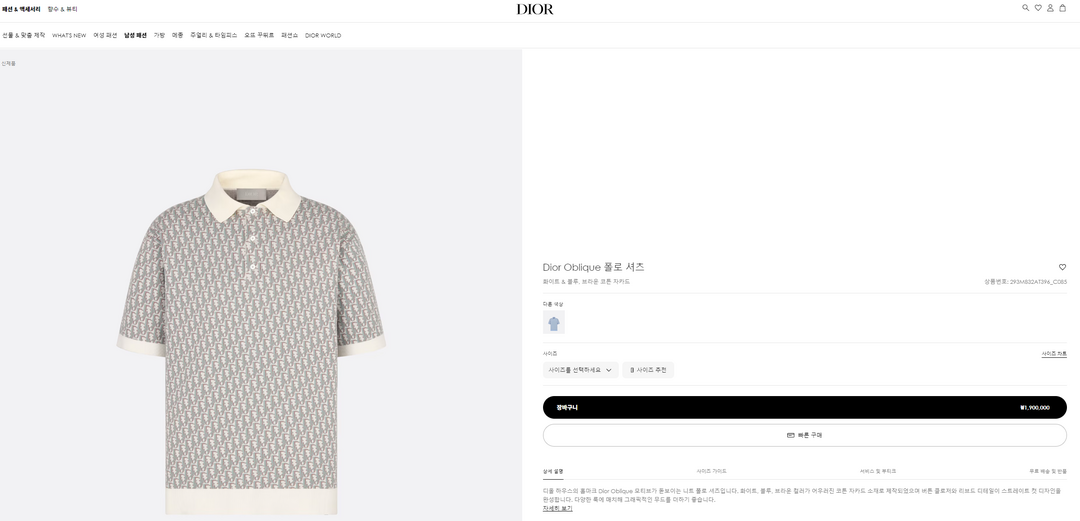Click the 장바구니 add to cart button
The height and width of the screenshot is (521, 1080).
coord(804,407)
